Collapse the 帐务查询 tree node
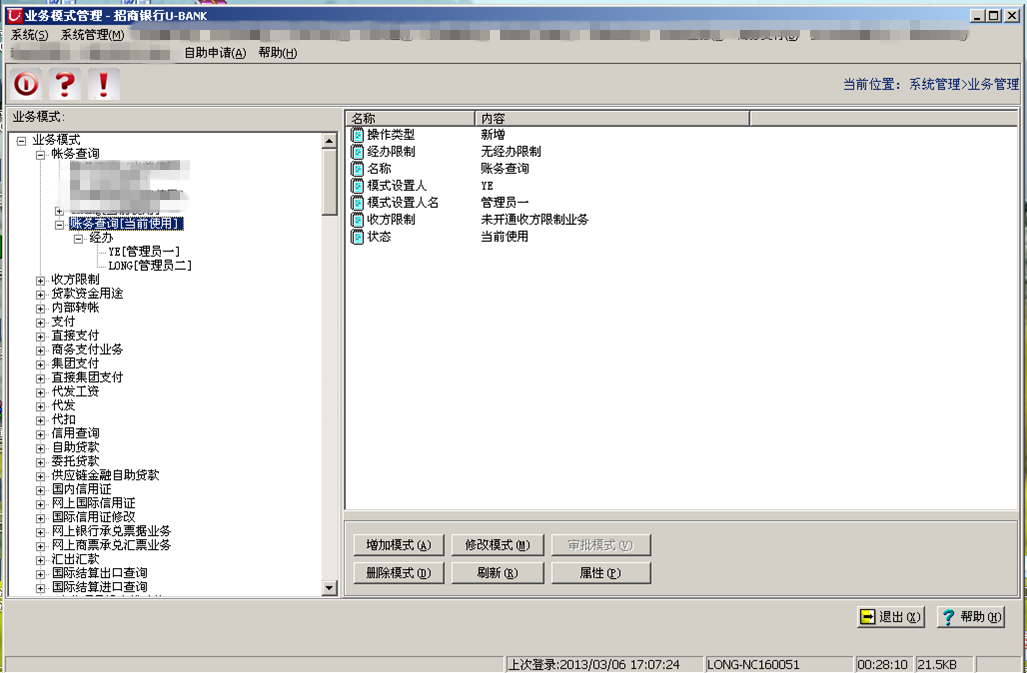 (x=41, y=155)
